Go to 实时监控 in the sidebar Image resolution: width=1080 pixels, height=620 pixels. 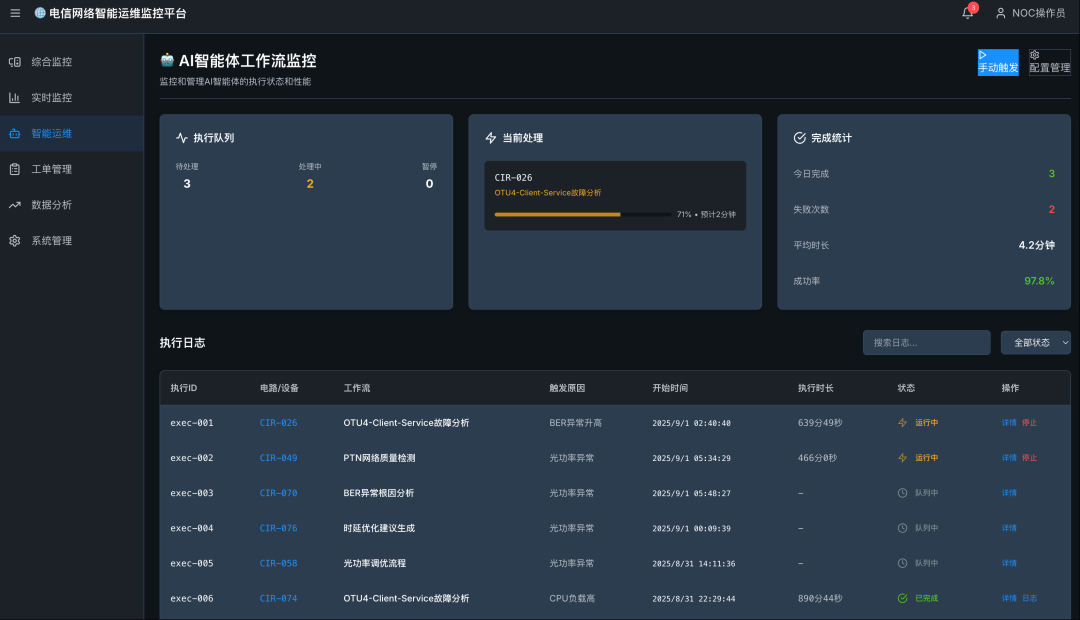pyautogui.click(x=72, y=98)
